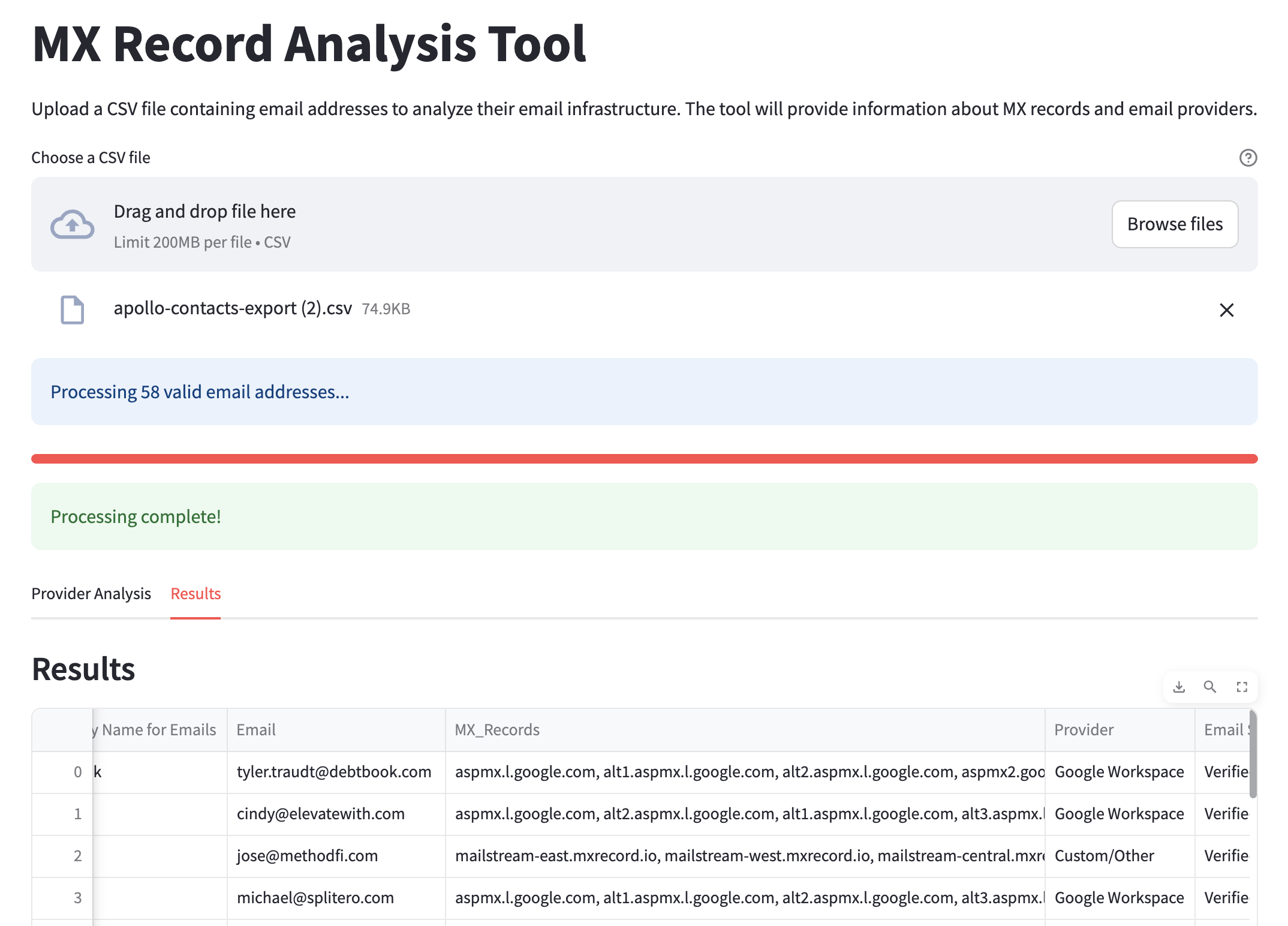Click the uploaded CSV file document icon

tap(72, 309)
